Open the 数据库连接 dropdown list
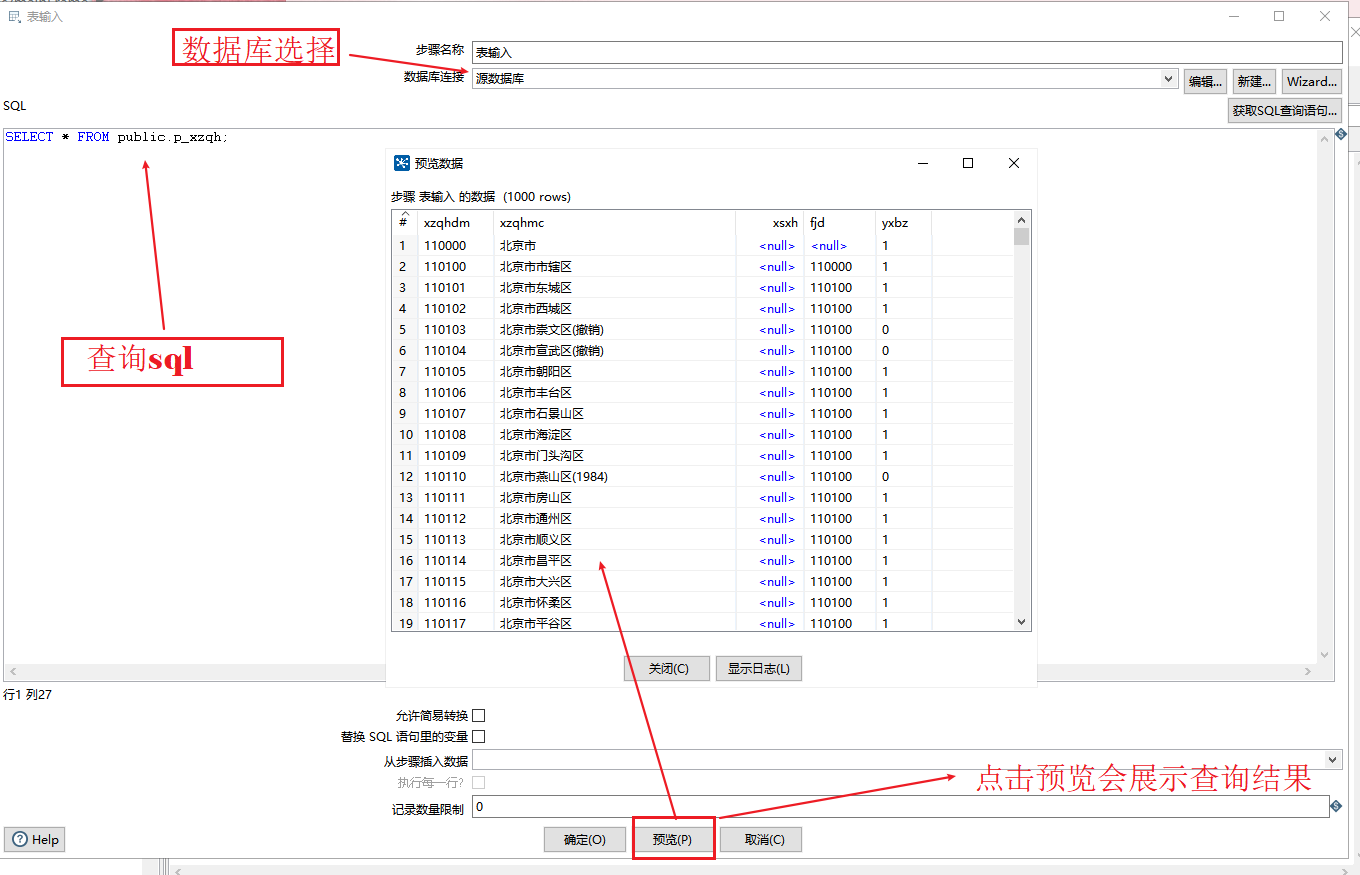This screenshot has width=1360, height=875. (x=1167, y=78)
